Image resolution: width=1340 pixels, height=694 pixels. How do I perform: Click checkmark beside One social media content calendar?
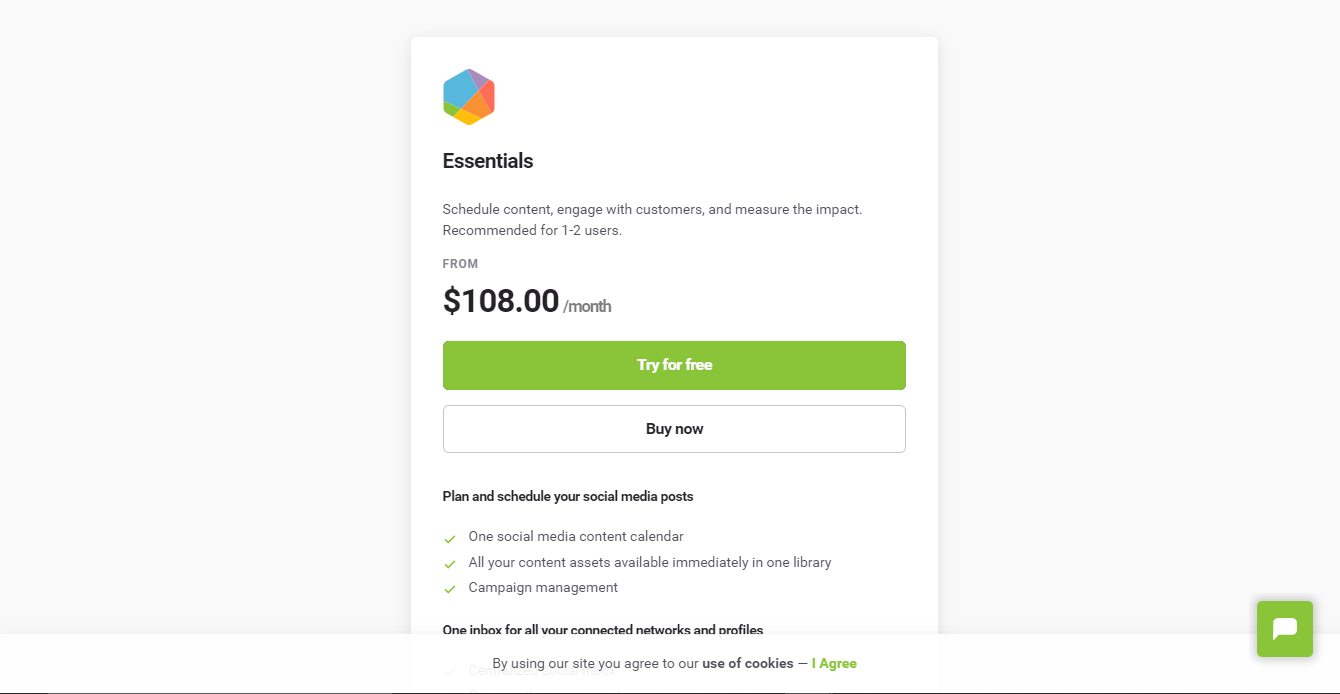[450, 539]
